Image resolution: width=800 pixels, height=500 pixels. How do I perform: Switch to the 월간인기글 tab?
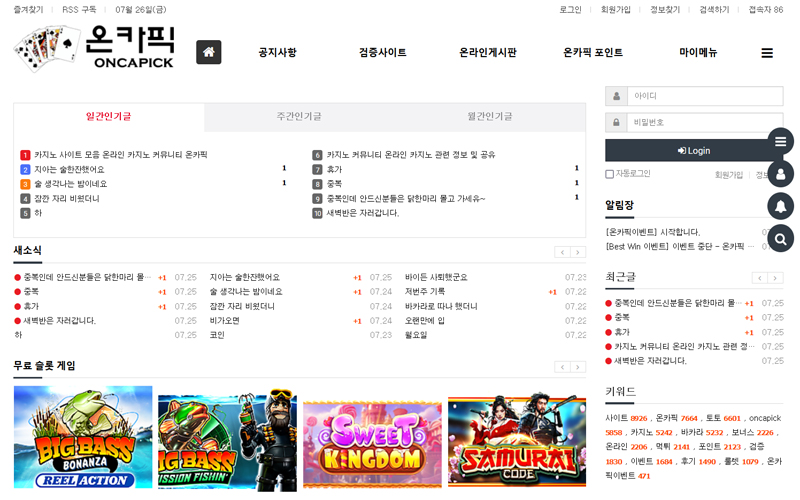490,117
